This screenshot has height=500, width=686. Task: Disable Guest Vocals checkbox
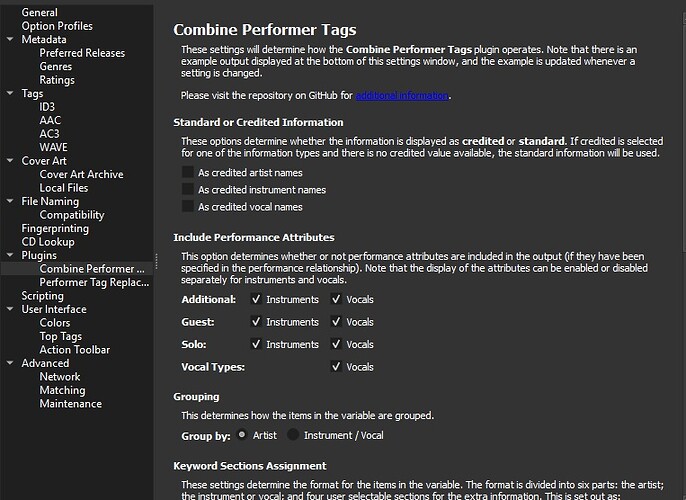point(336,322)
